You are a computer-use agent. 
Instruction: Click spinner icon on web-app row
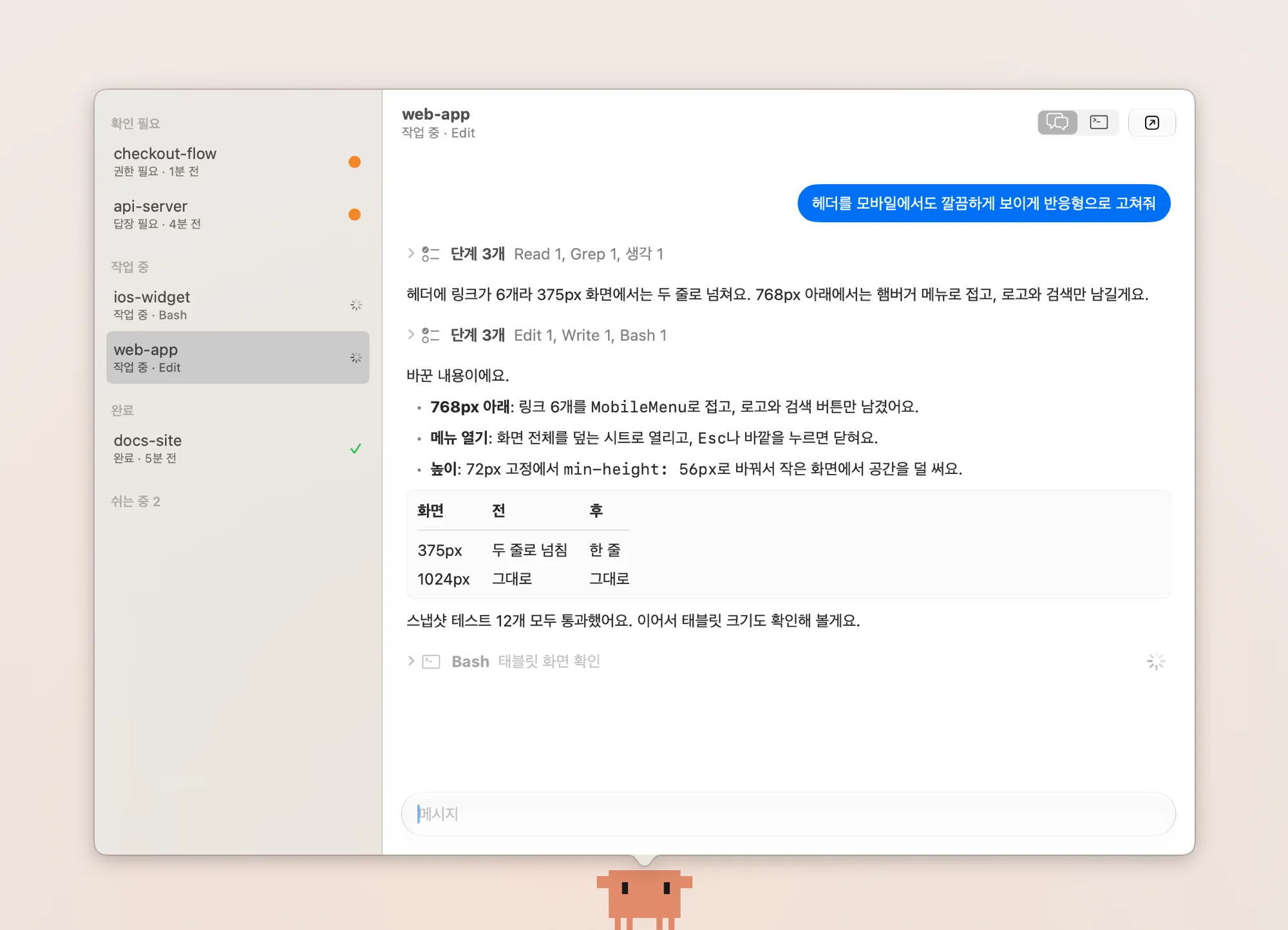click(x=355, y=357)
